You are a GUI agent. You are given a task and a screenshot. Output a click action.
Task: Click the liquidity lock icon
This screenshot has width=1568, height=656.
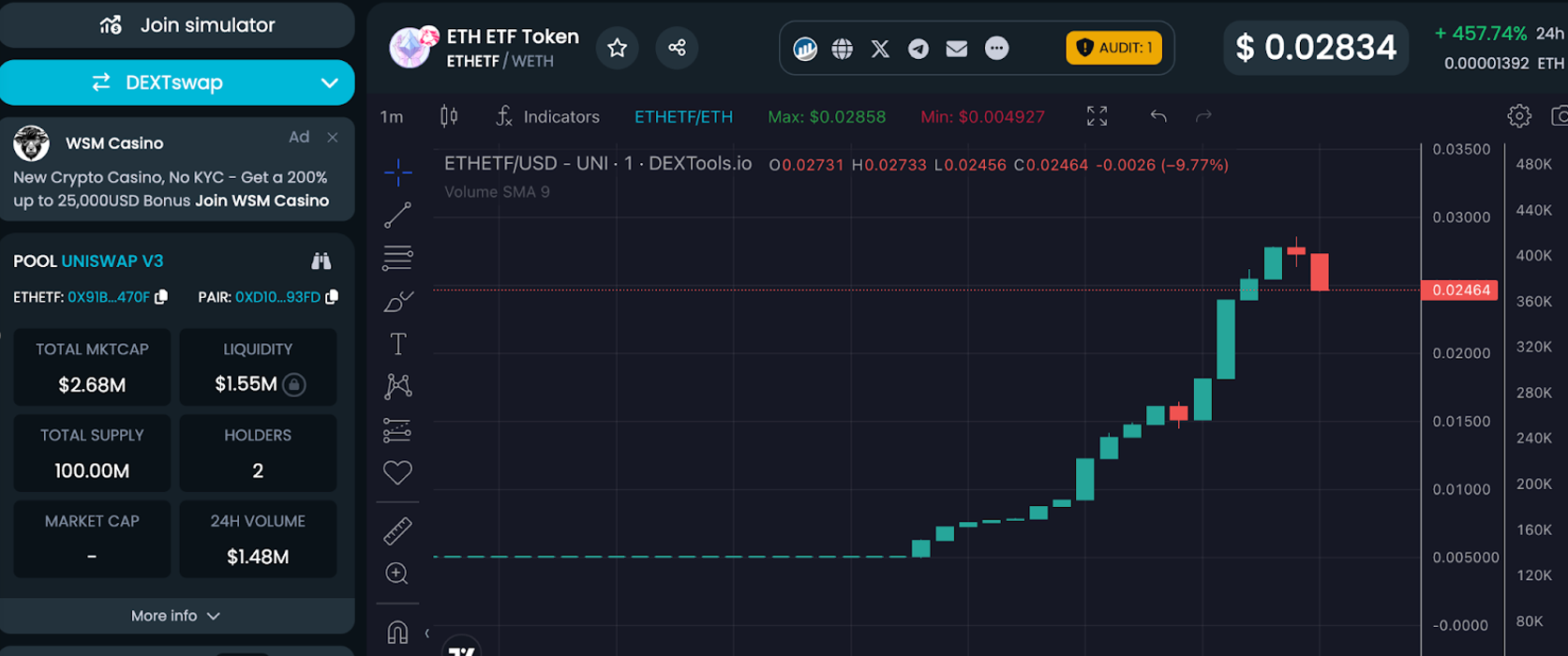294,384
